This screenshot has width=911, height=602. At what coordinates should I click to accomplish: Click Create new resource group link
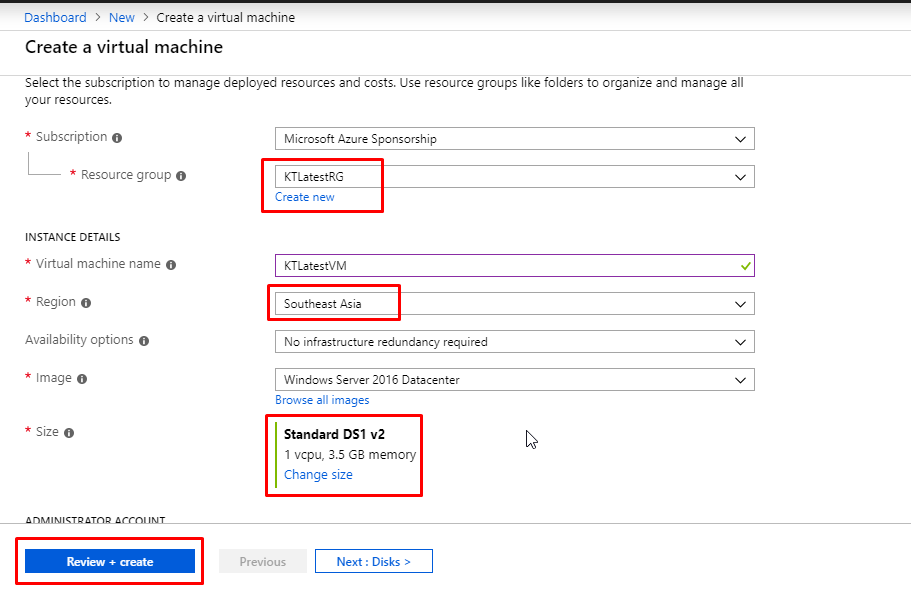[304, 197]
